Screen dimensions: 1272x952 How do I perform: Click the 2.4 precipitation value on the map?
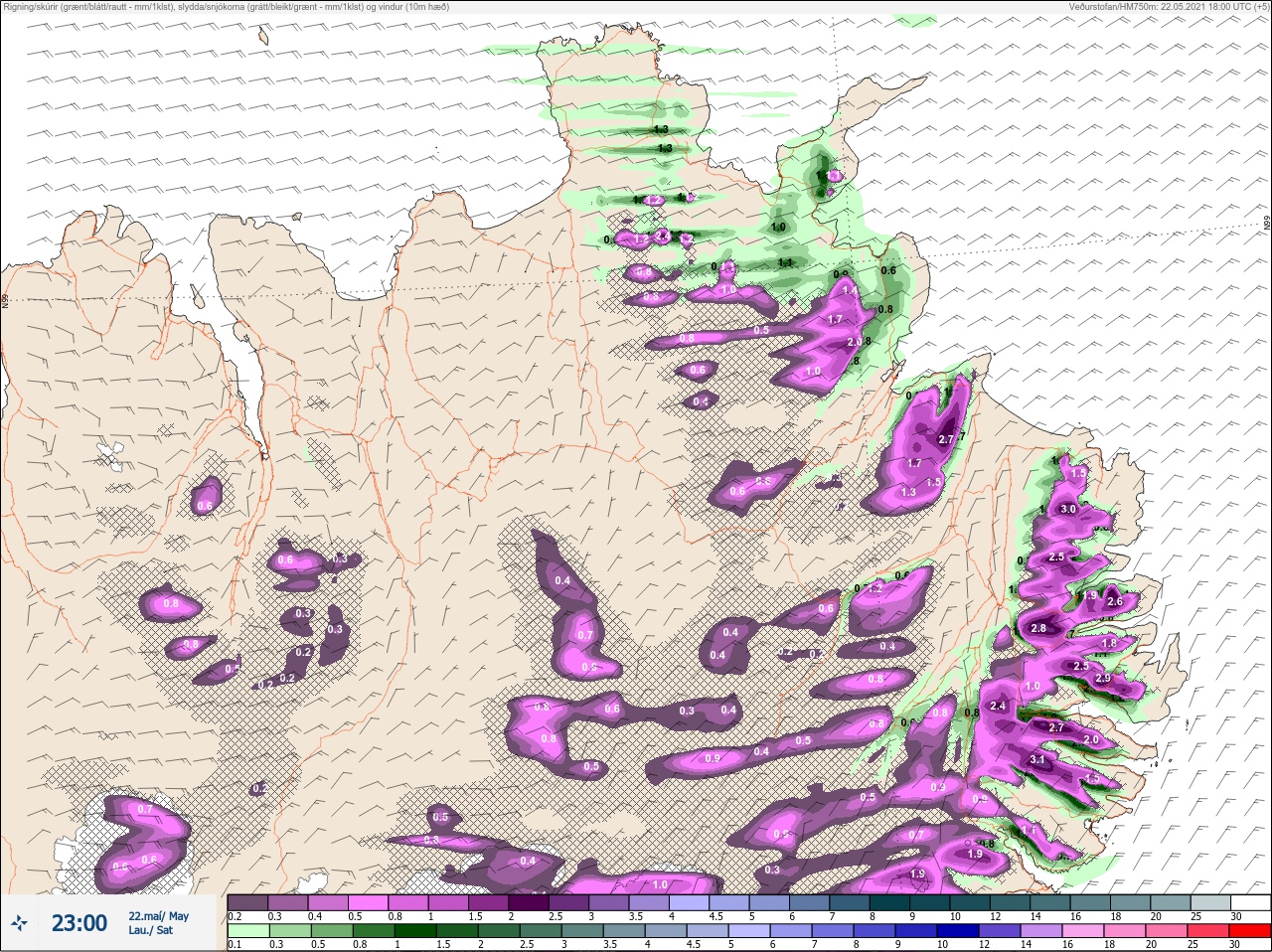[999, 706]
